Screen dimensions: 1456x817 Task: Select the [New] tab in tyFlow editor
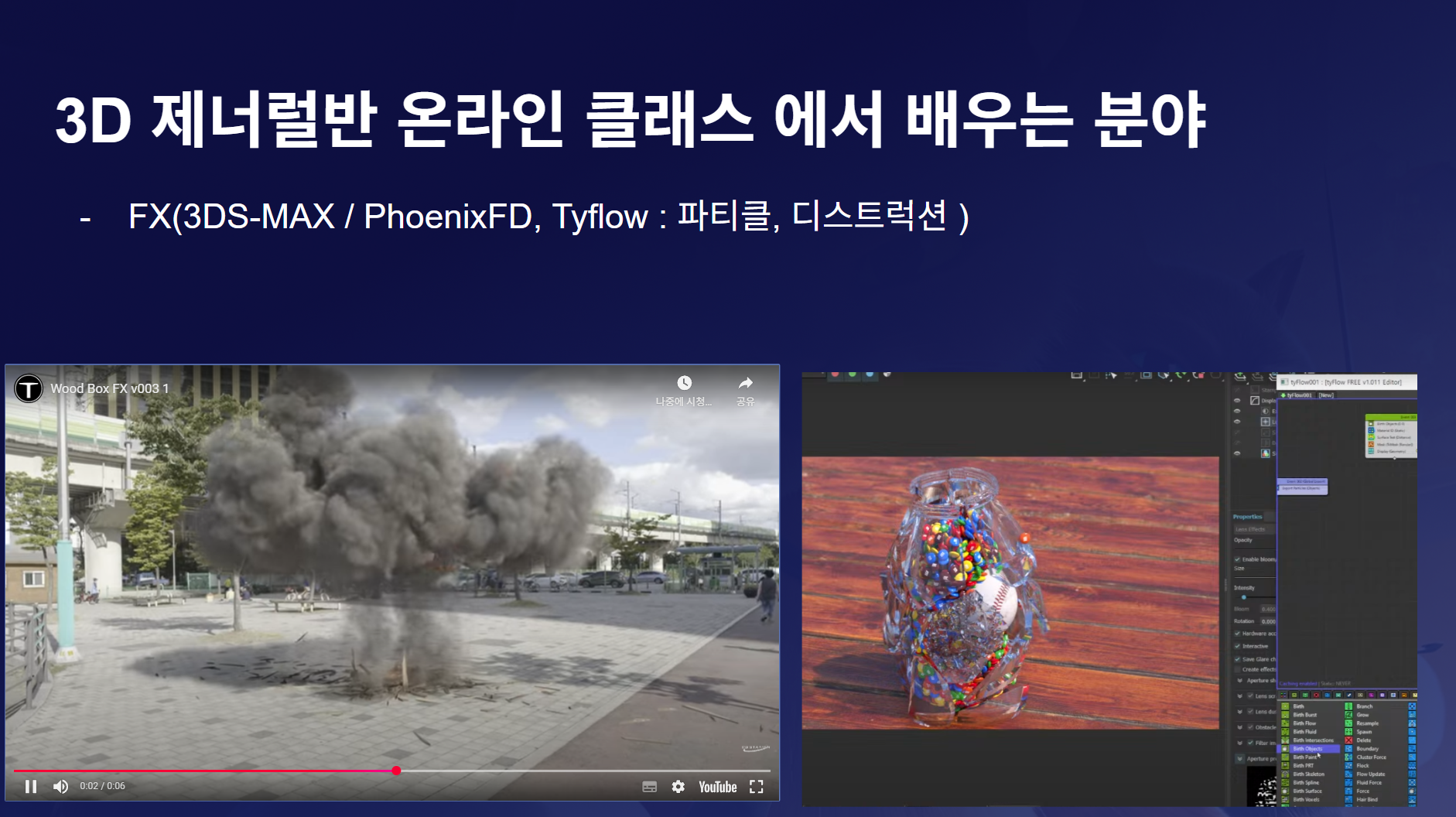pyautogui.click(x=1326, y=395)
